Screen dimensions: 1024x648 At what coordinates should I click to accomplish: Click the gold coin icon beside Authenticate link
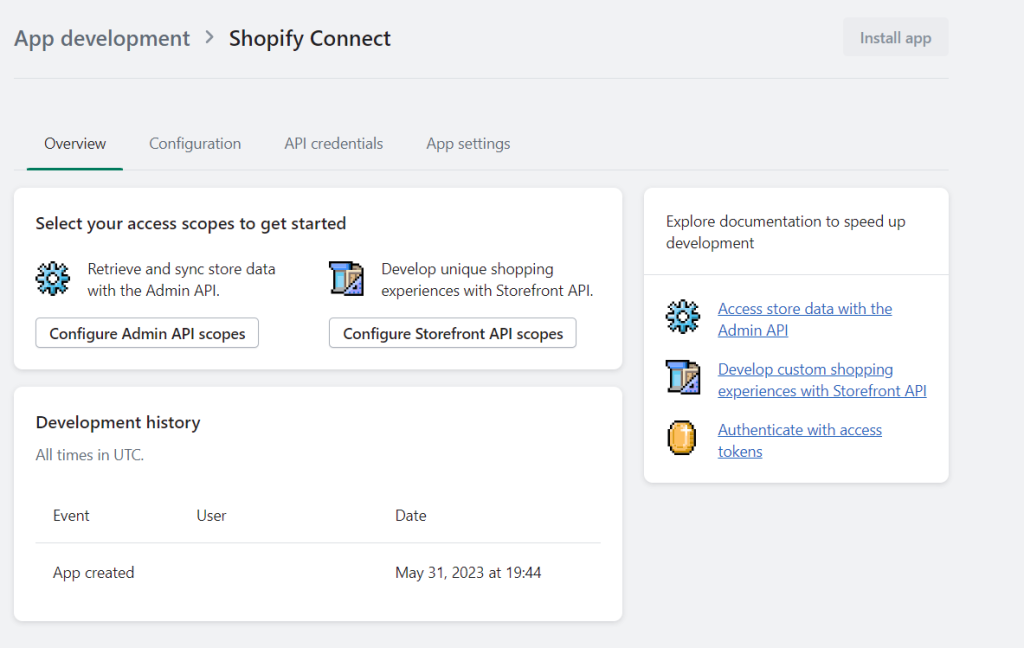682,438
